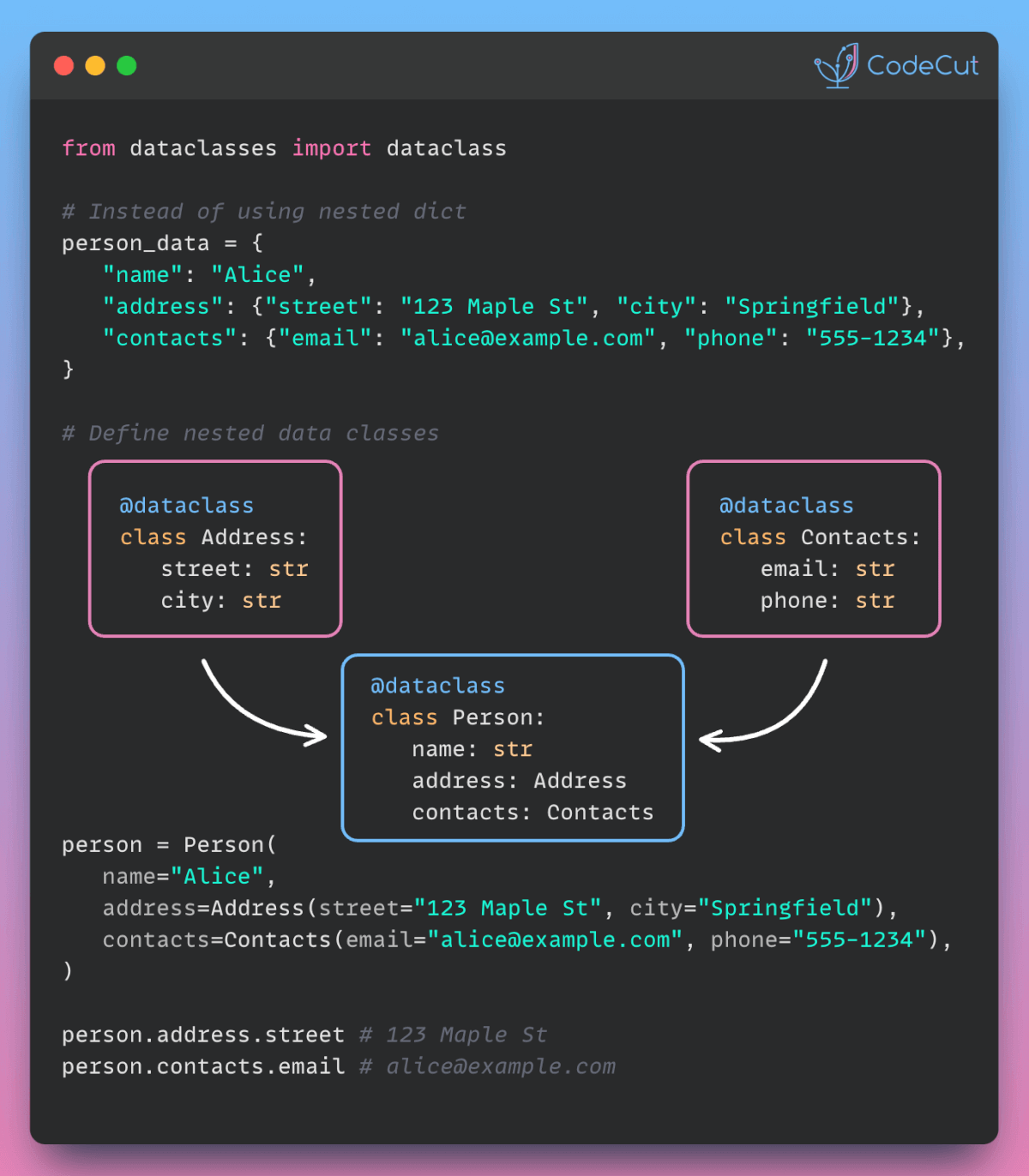1029x1176 pixels.
Task: Select the Address dataclass box
Action: (x=214, y=549)
